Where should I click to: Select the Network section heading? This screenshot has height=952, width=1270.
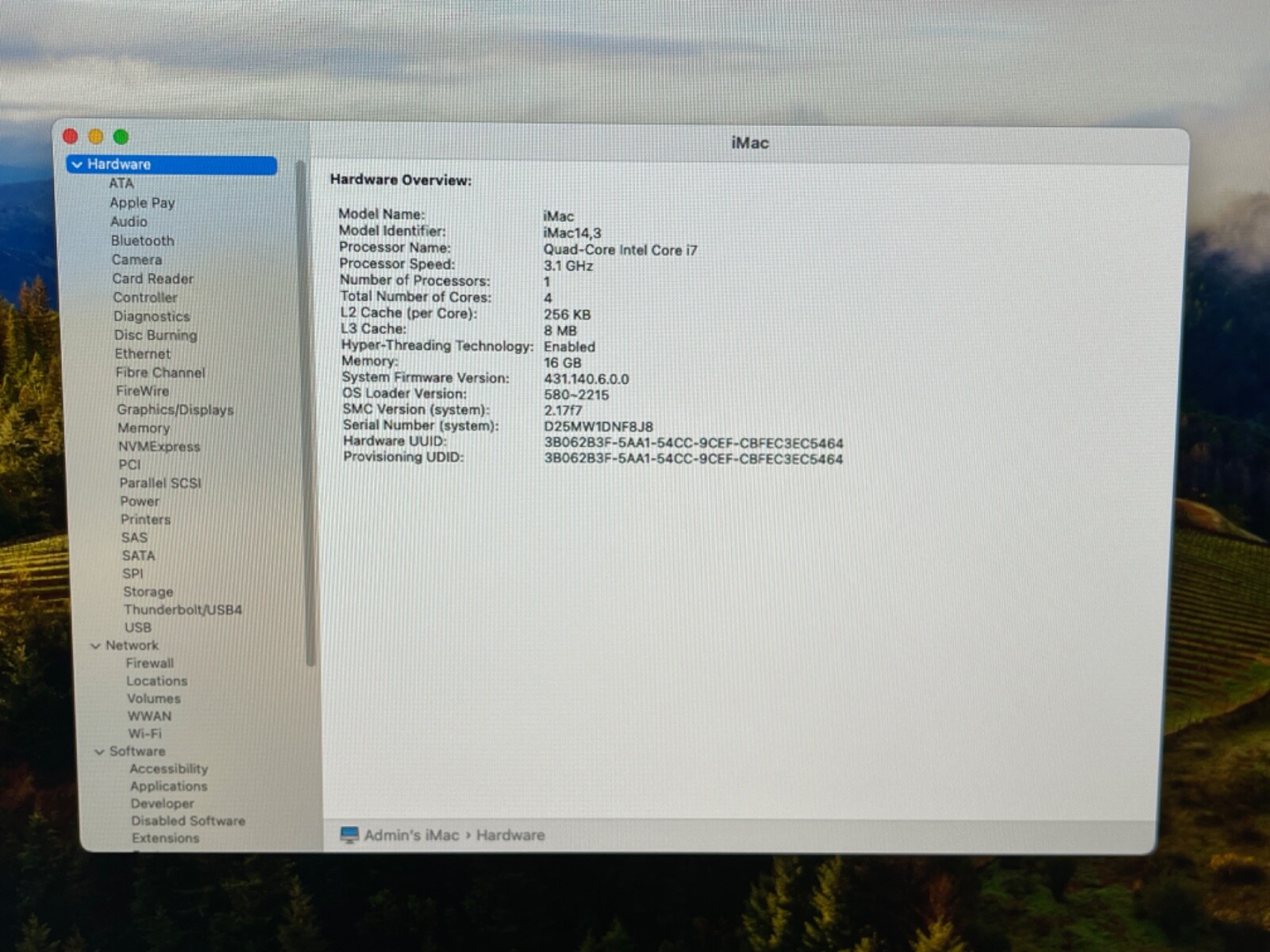point(132,645)
